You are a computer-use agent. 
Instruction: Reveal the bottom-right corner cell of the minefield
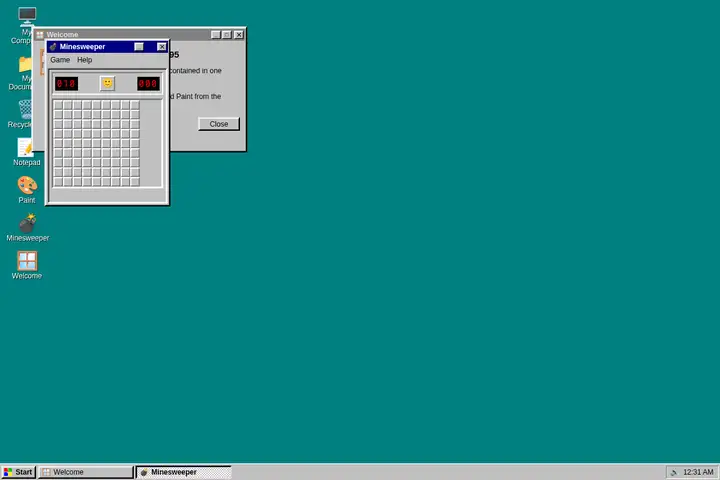[135, 181]
